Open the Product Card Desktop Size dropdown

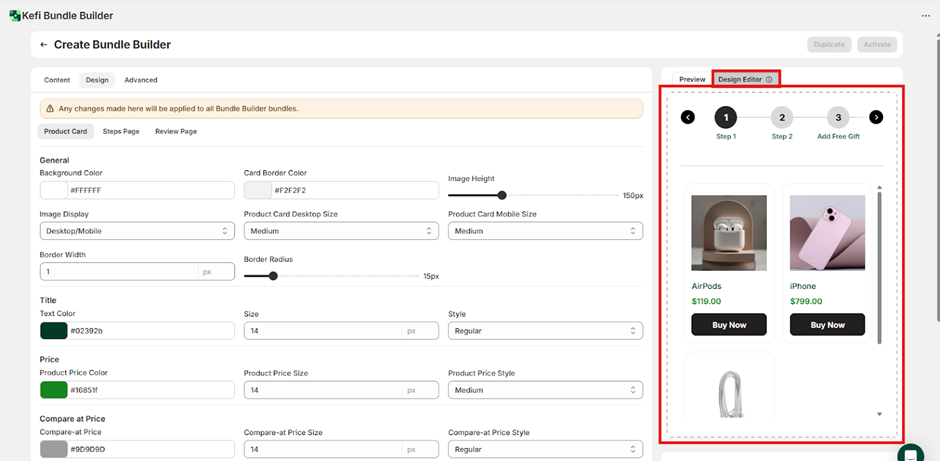click(341, 231)
